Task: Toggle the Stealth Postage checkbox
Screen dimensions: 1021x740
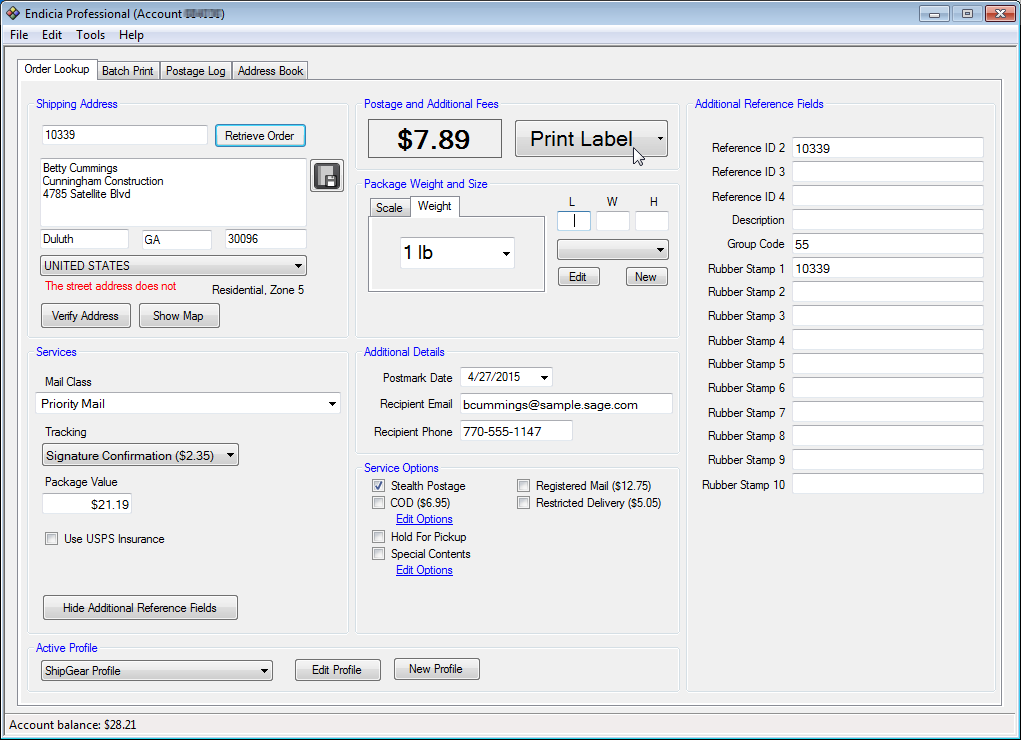Action: point(378,485)
